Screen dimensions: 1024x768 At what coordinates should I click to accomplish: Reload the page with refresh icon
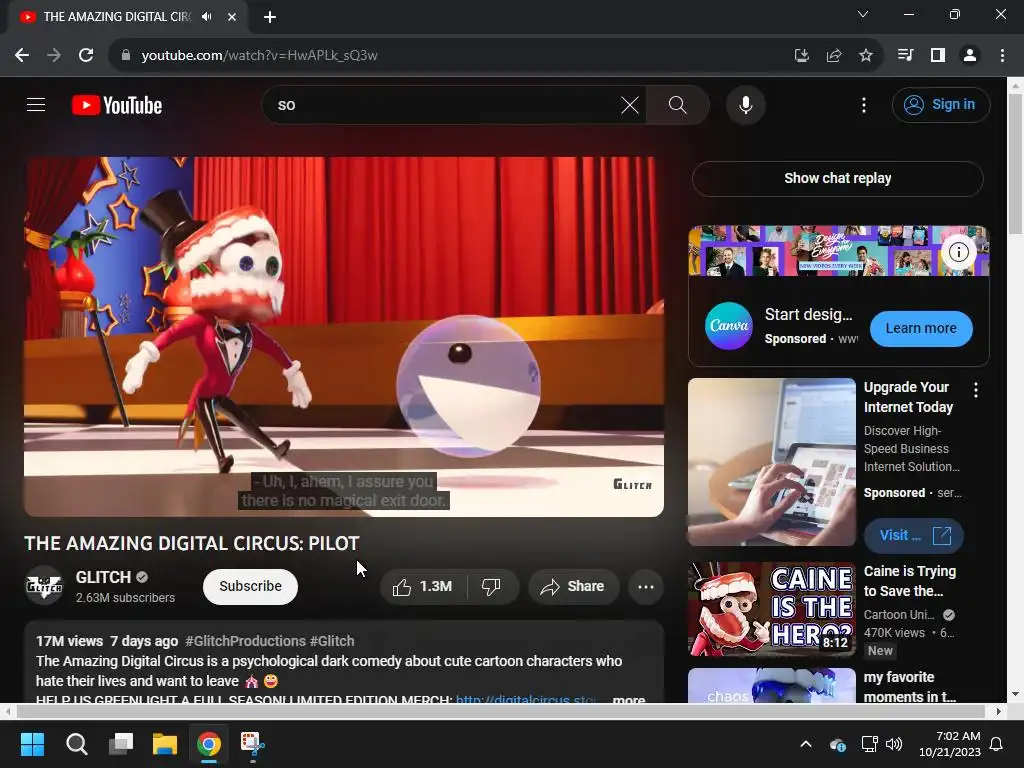click(86, 56)
